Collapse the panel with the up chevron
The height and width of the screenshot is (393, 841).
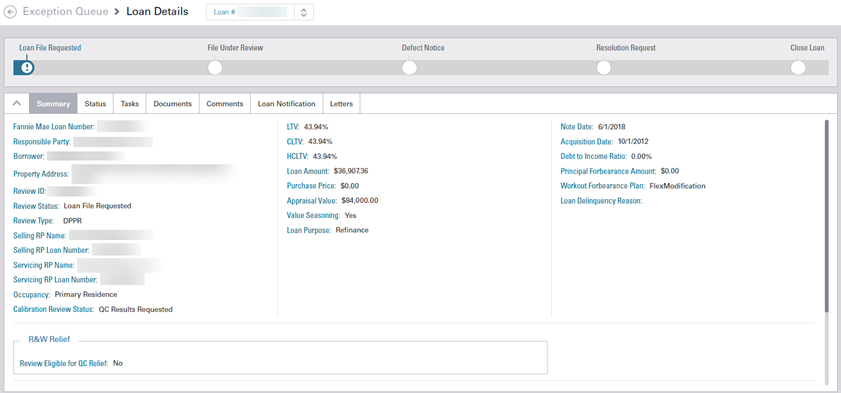pyautogui.click(x=17, y=103)
